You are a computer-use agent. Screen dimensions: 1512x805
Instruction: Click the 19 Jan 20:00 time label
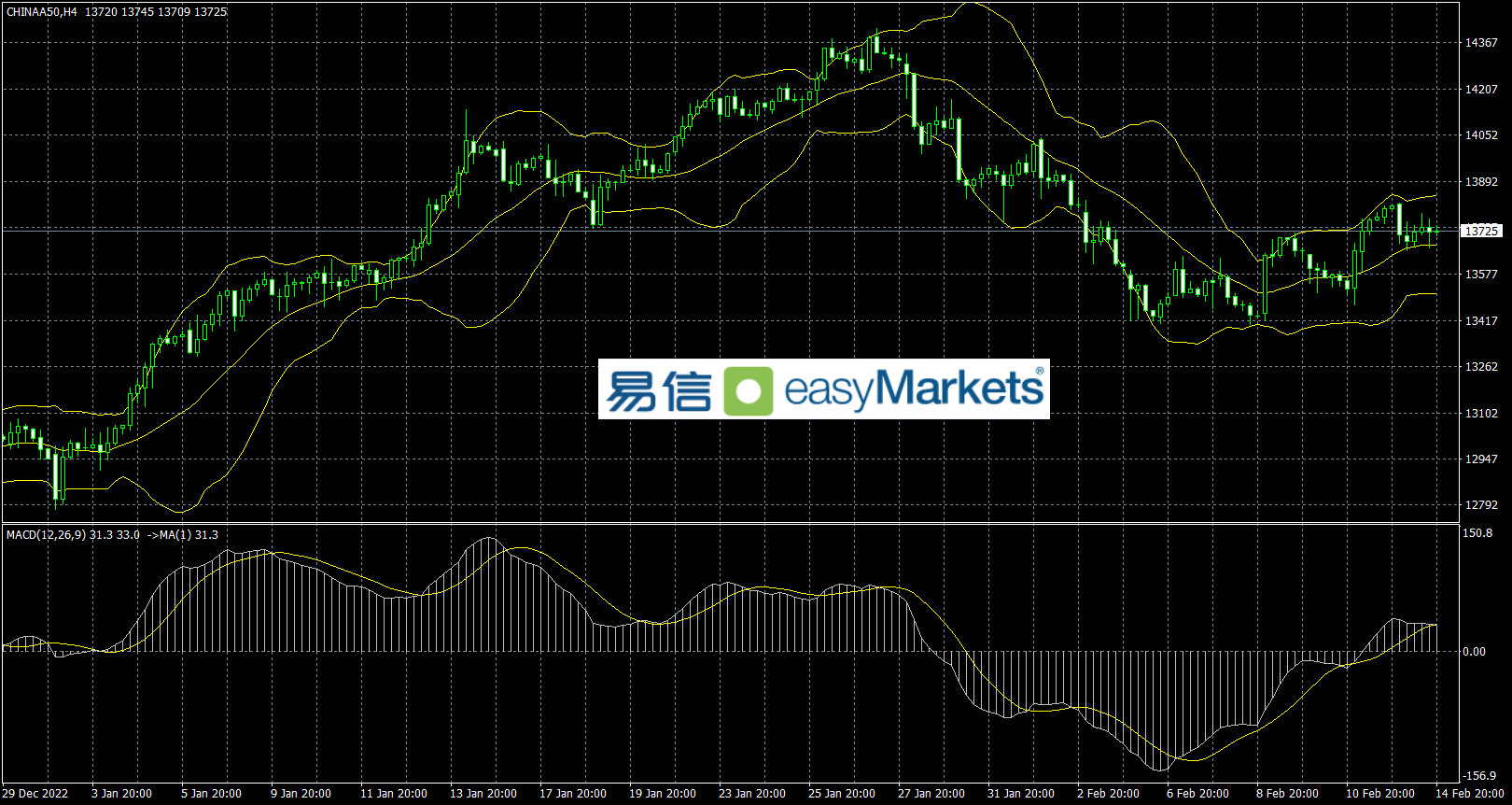(x=663, y=794)
